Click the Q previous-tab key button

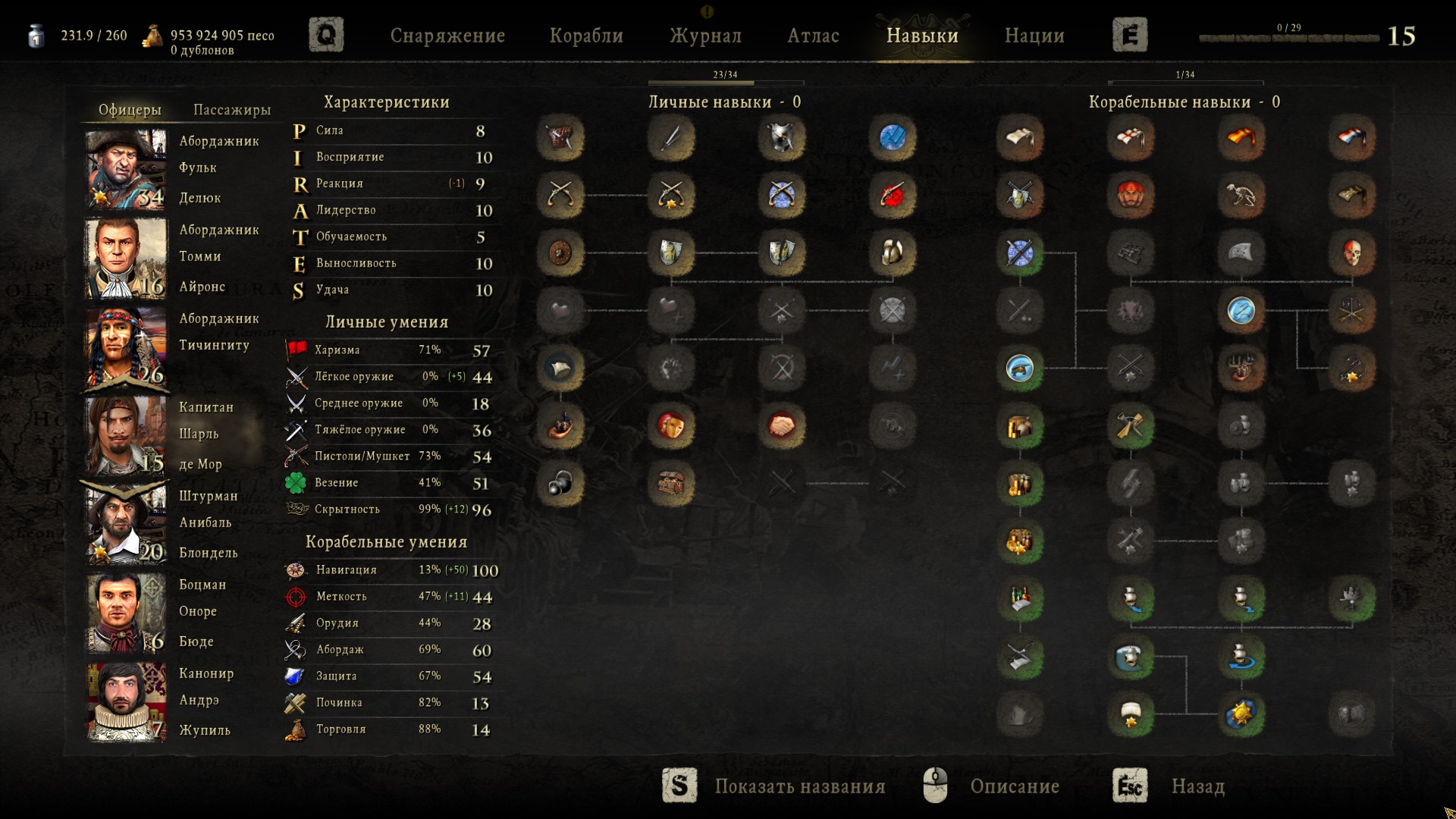(326, 35)
